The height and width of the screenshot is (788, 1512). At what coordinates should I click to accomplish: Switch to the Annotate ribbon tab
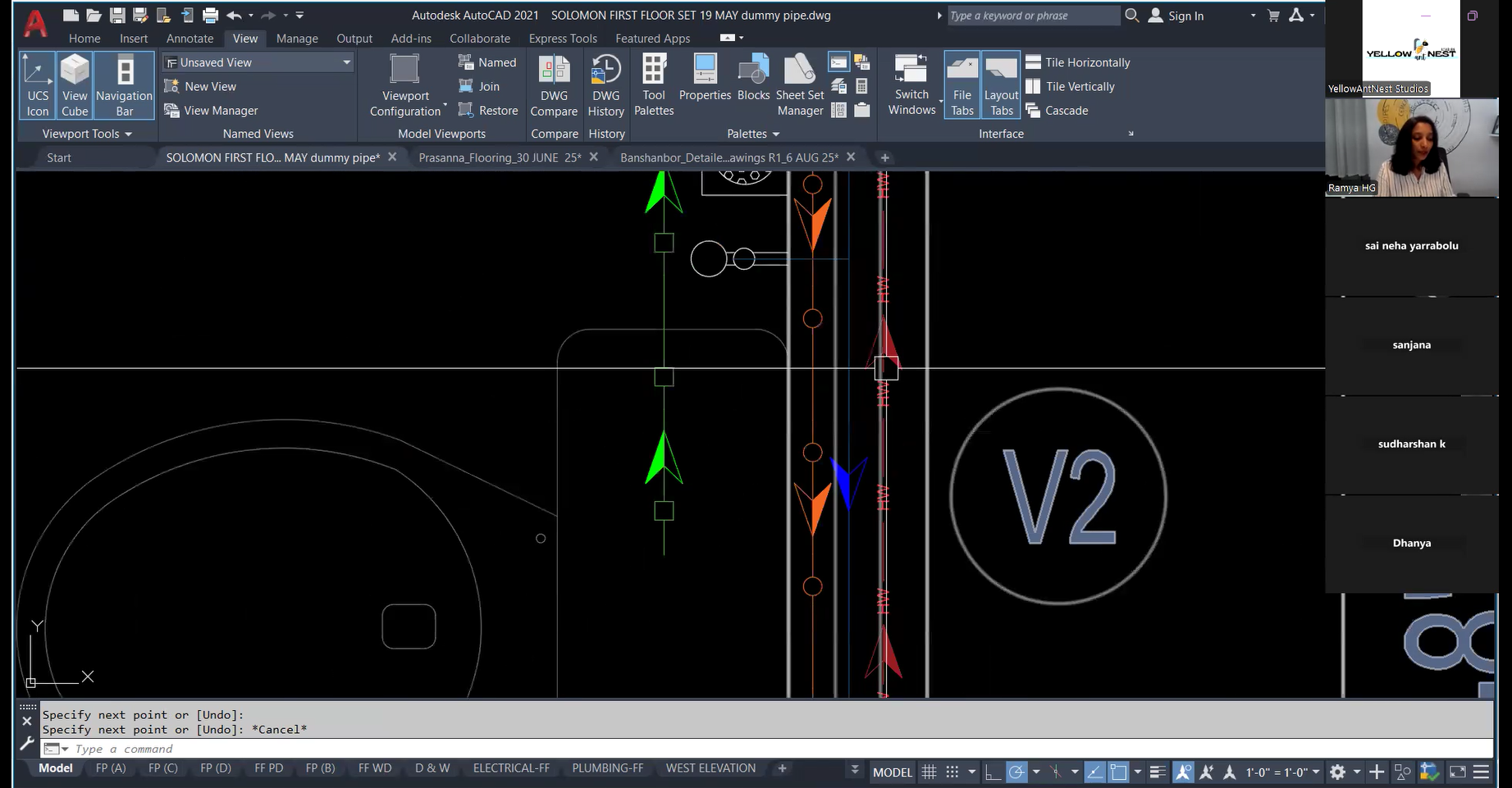[x=190, y=39]
